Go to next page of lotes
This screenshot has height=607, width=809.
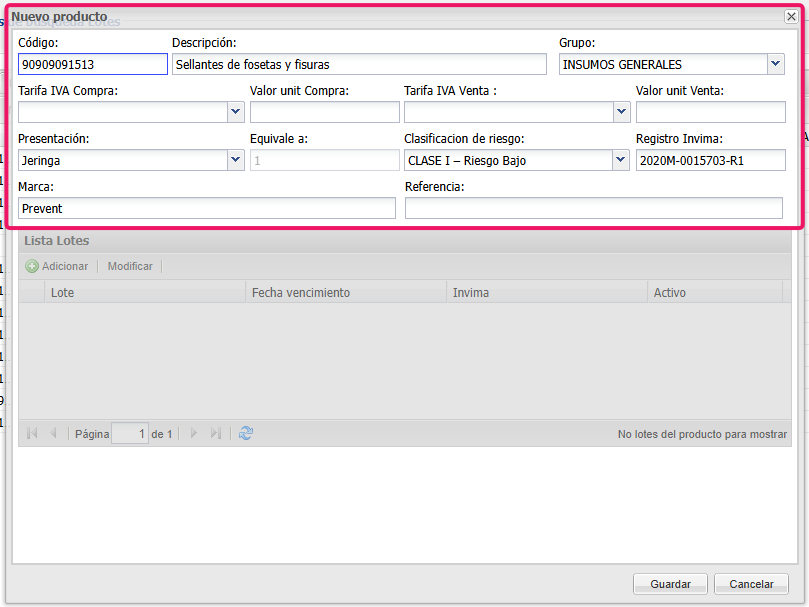193,434
